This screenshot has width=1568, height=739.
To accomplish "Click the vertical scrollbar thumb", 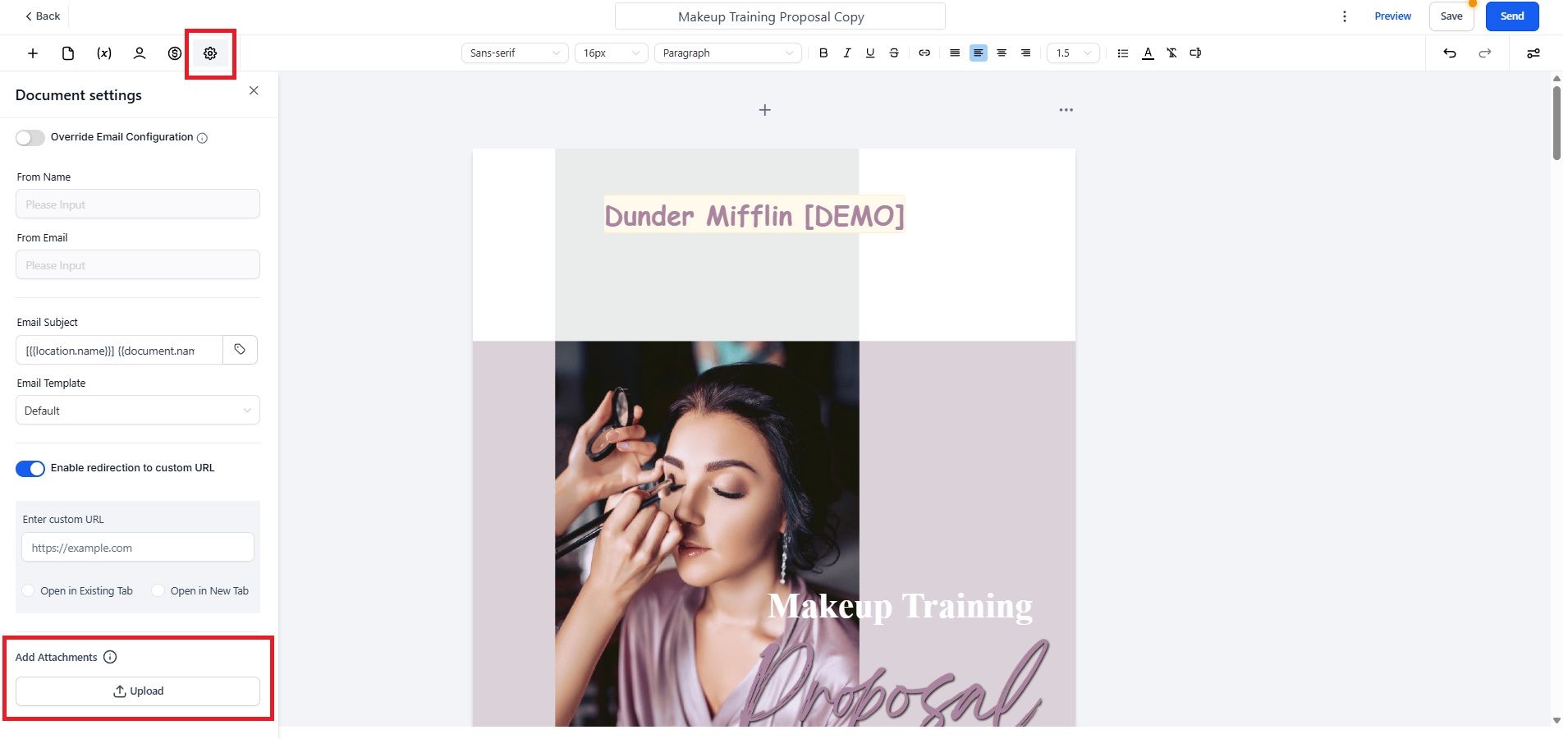I will pos(1557,123).
